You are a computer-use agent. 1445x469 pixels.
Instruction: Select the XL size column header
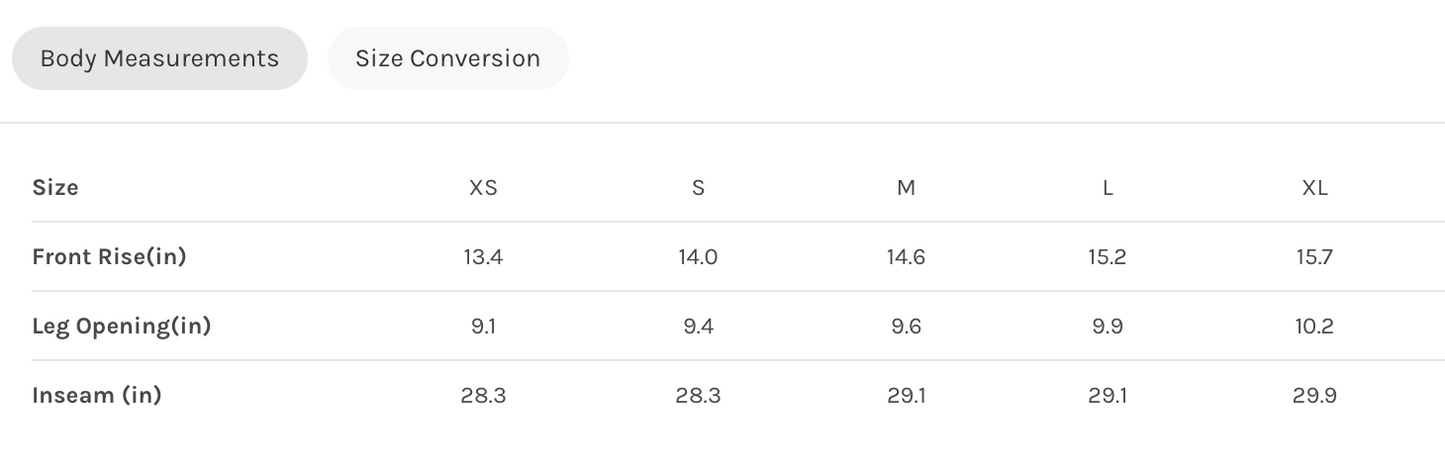tap(1315, 188)
